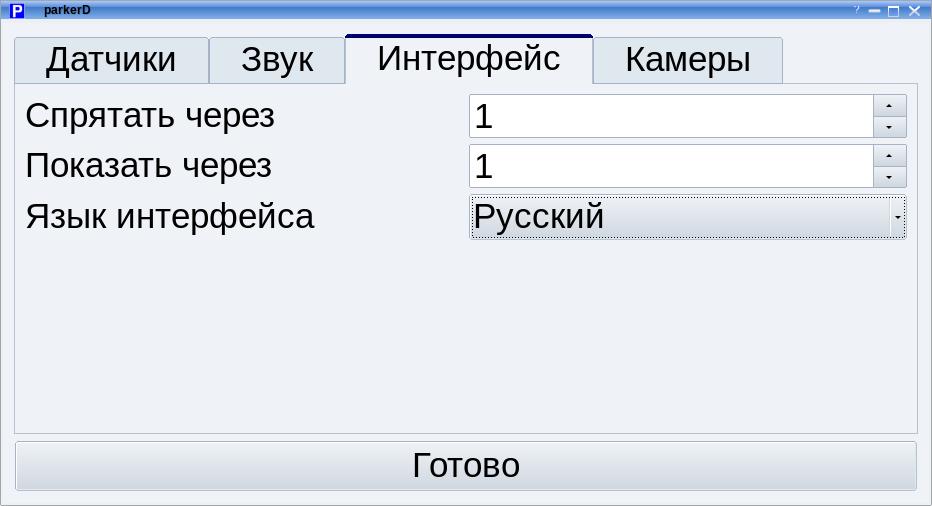Screen dimensions: 932x506
Task: Maximize the parkerD window
Action: point(894,11)
